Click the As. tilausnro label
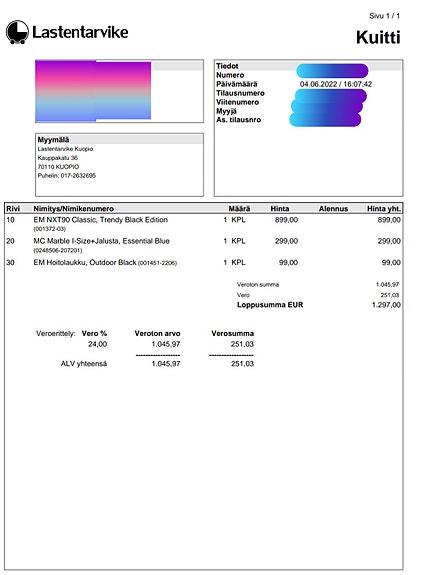This screenshot has width=423, height=575. [x=238, y=120]
